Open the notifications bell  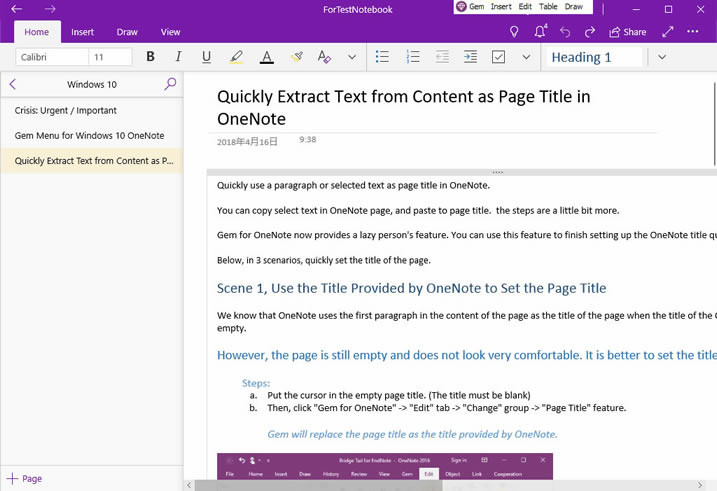[x=541, y=32]
